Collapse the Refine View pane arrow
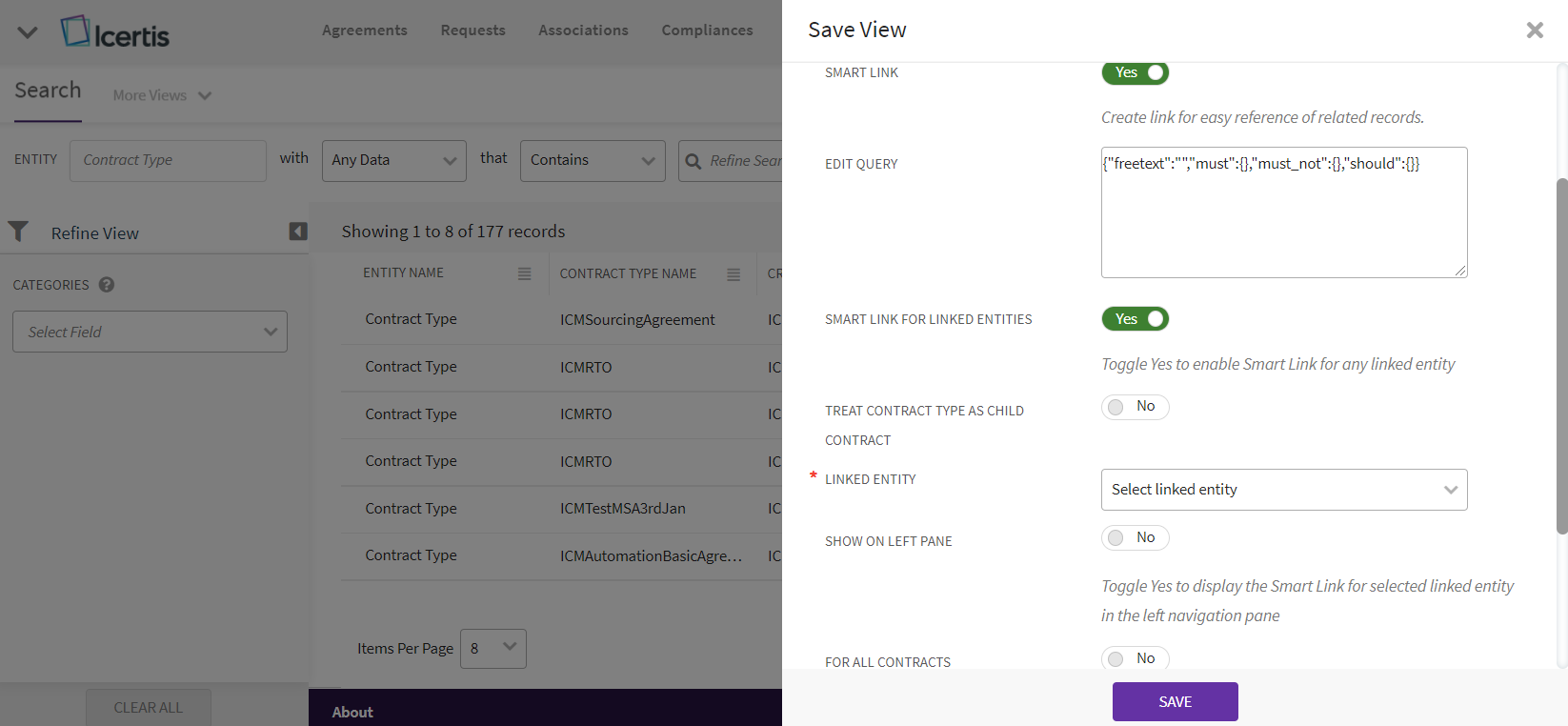Viewport: 1568px width, 726px height. coord(298,232)
